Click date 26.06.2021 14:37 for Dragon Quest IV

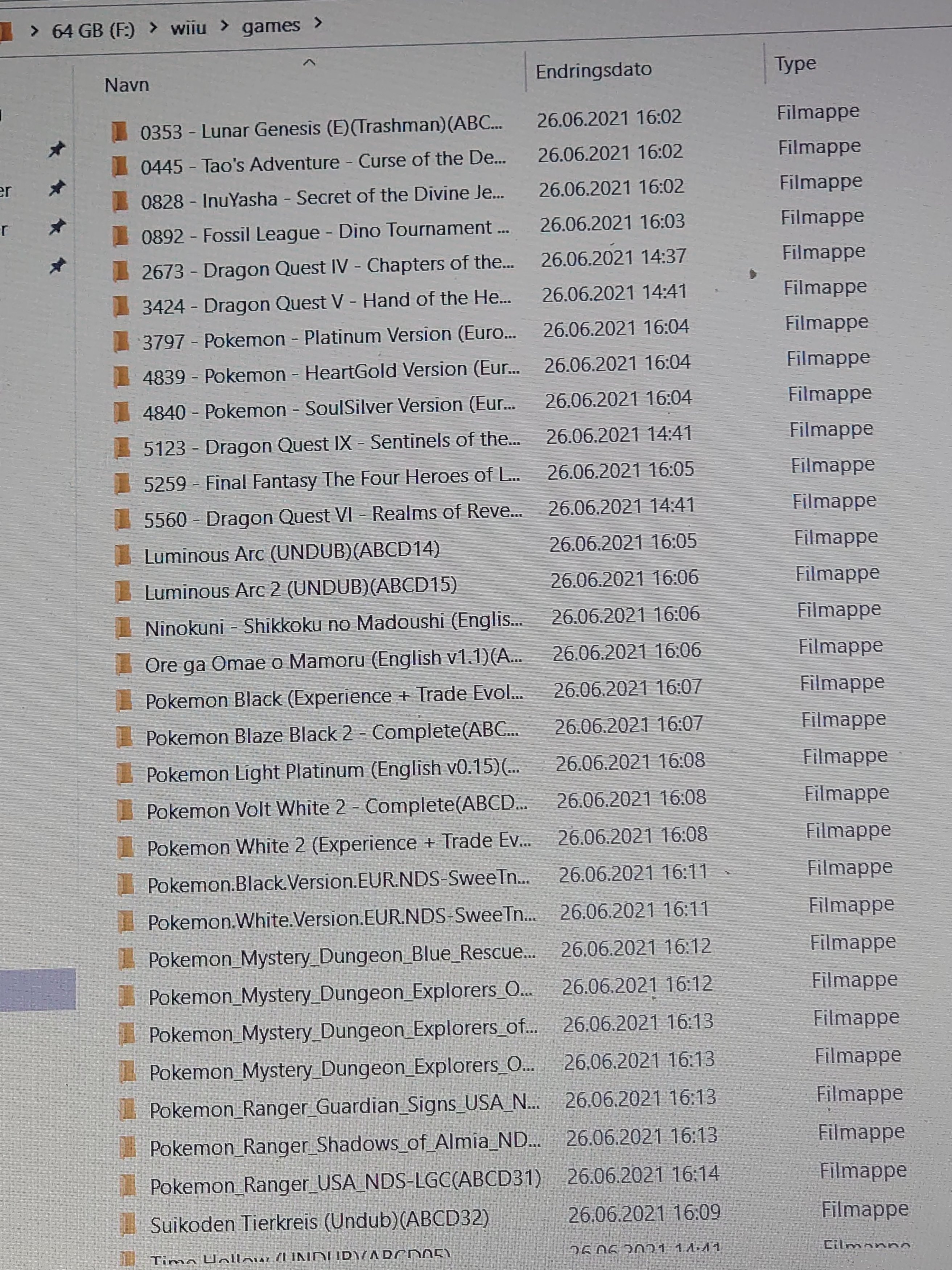tap(613, 258)
